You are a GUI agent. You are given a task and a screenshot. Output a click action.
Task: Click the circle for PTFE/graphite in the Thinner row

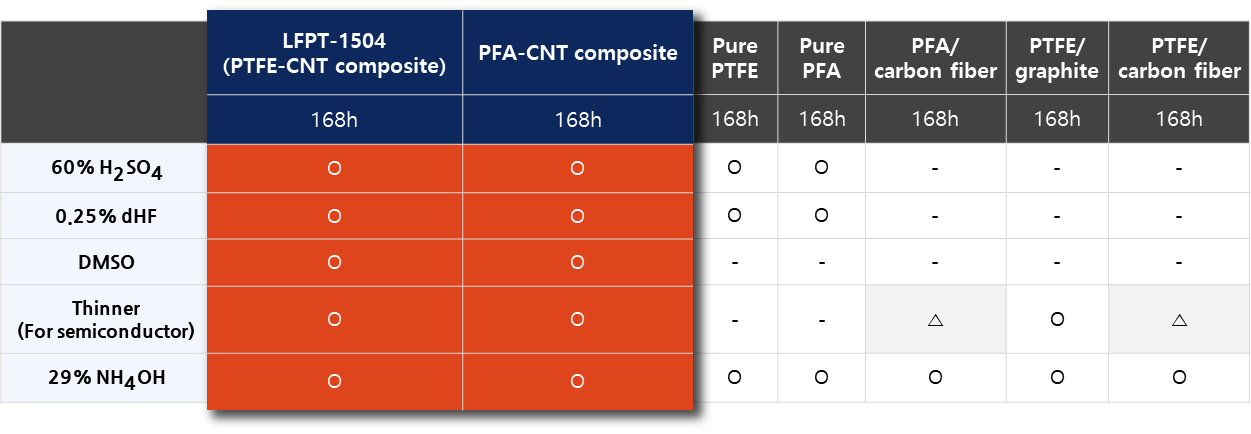coord(1057,320)
